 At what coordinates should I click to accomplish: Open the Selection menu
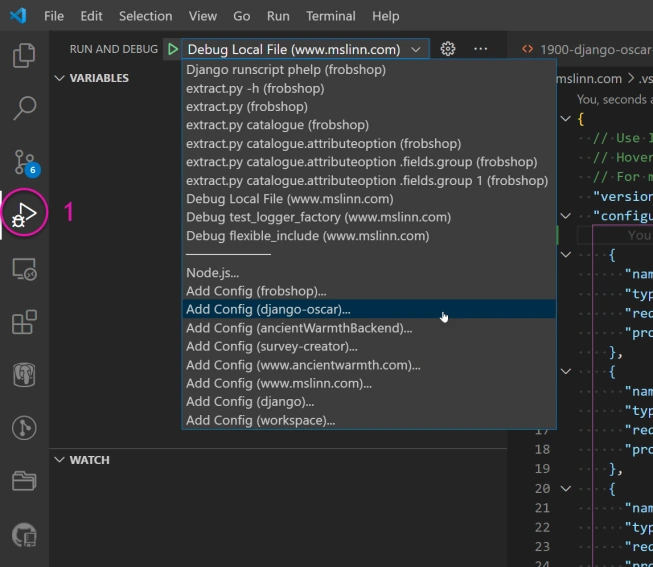[x=145, y=16]
